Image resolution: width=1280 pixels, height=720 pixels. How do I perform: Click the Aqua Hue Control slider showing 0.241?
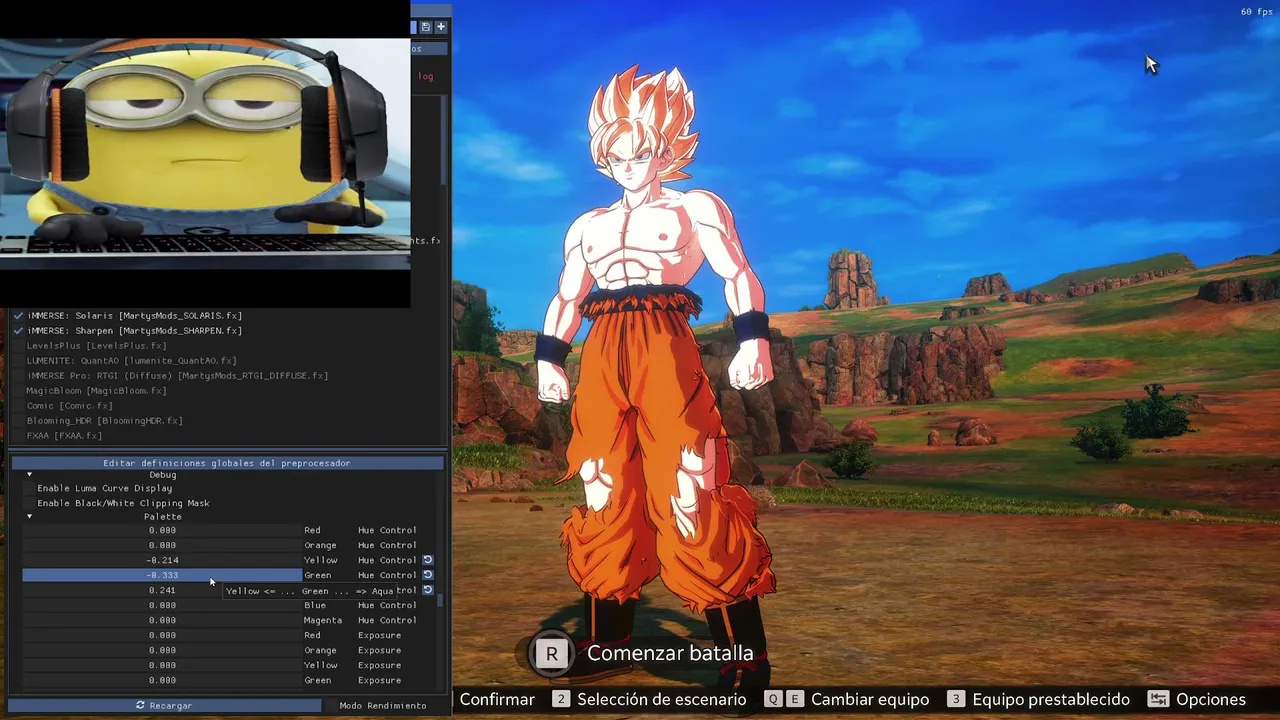coord(162,590)
